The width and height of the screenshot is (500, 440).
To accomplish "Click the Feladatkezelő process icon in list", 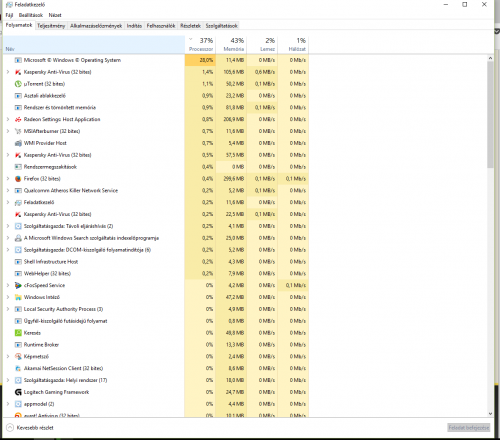I will [18, 202].
